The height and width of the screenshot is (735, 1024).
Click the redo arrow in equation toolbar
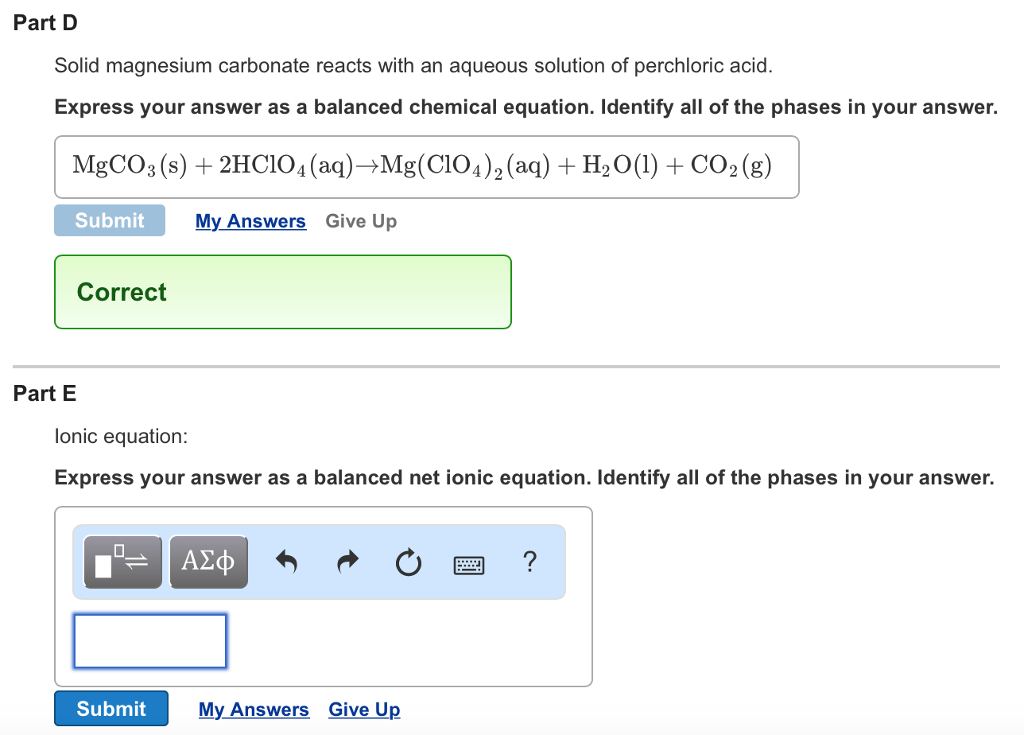point(347,561)
